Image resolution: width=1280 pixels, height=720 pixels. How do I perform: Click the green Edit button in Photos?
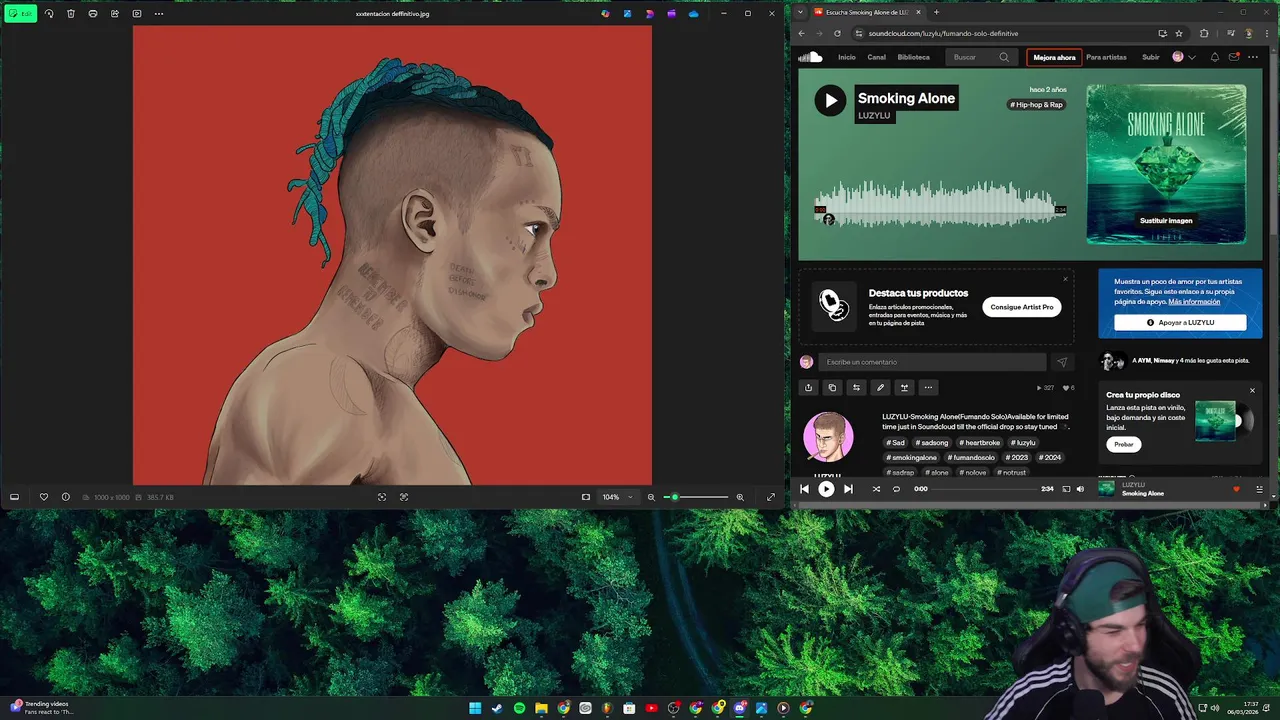[20, 13]
